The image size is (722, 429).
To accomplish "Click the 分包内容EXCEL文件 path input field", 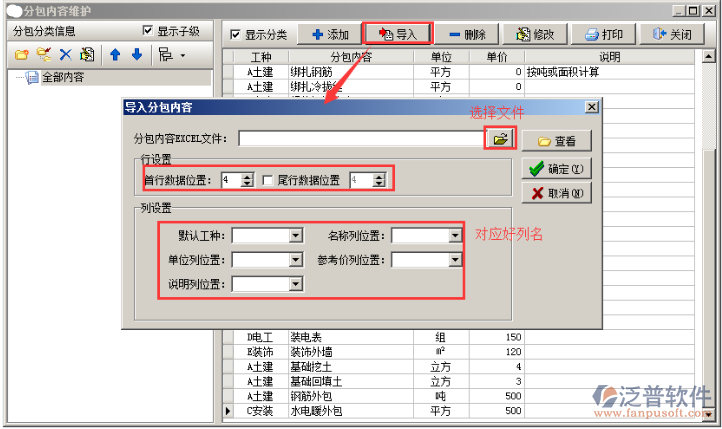I will (362, 139).
